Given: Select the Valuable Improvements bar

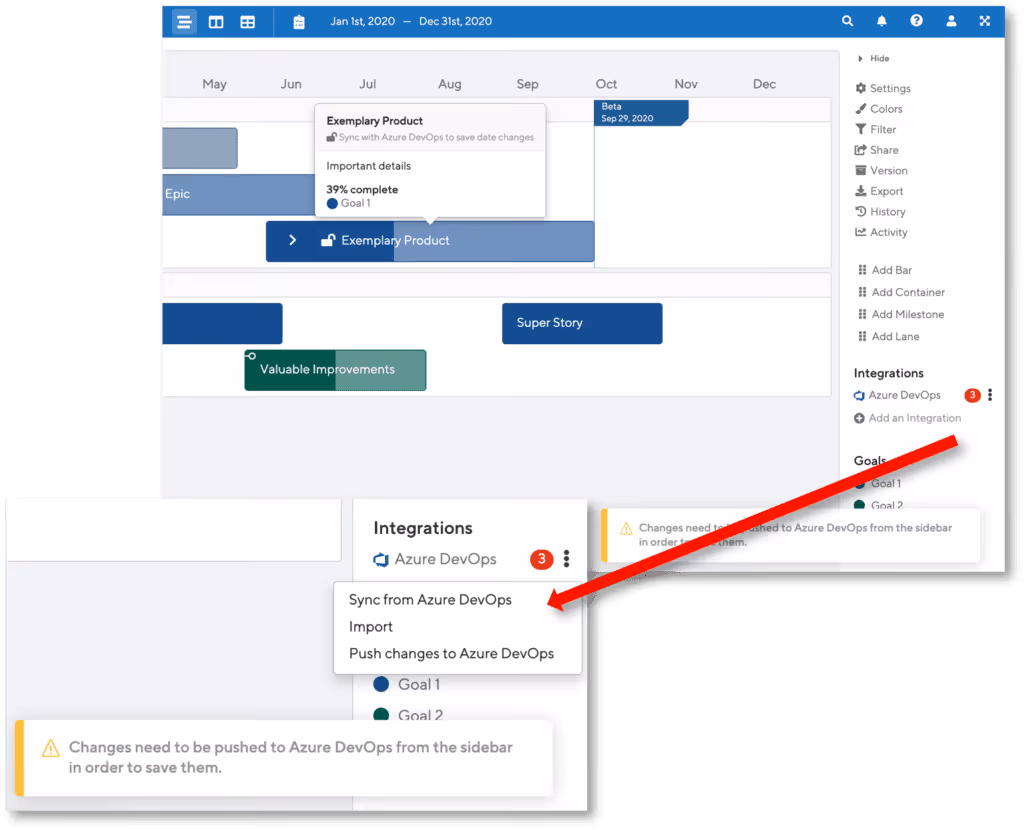Looking at the screenshot, I should coord(335,370).
